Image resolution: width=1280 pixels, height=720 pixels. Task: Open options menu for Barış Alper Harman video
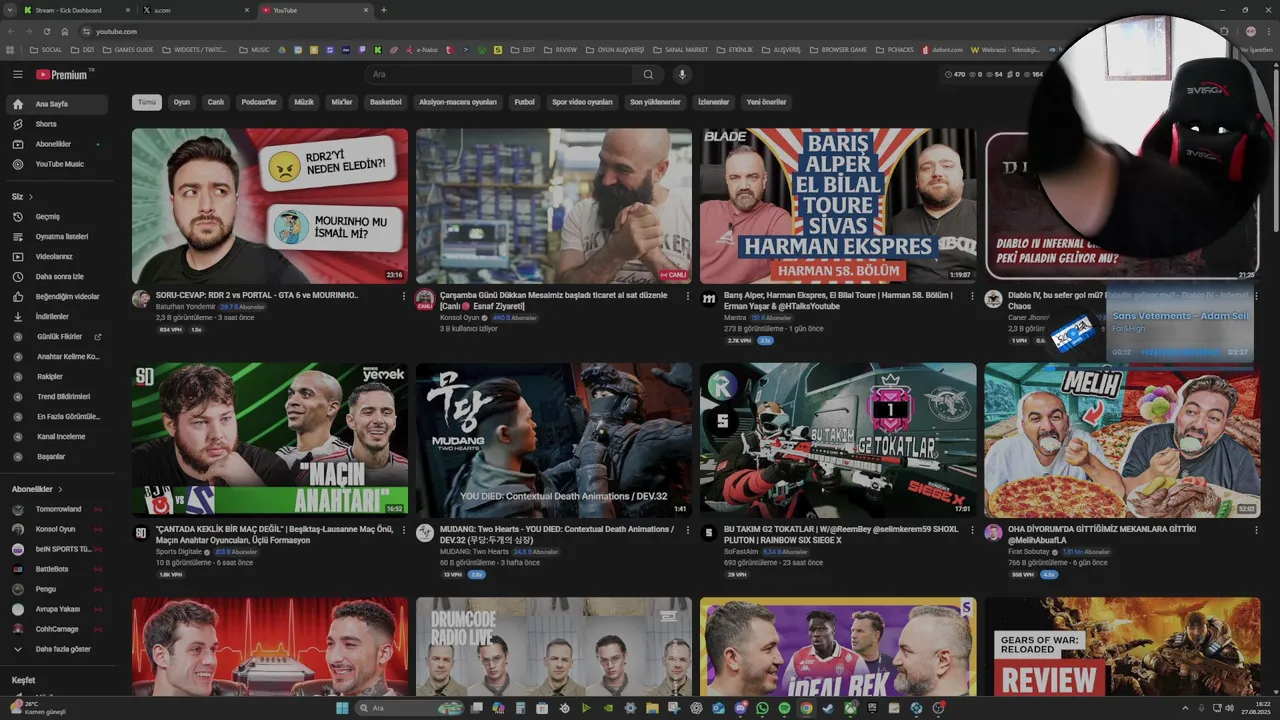tap(972, 296)
